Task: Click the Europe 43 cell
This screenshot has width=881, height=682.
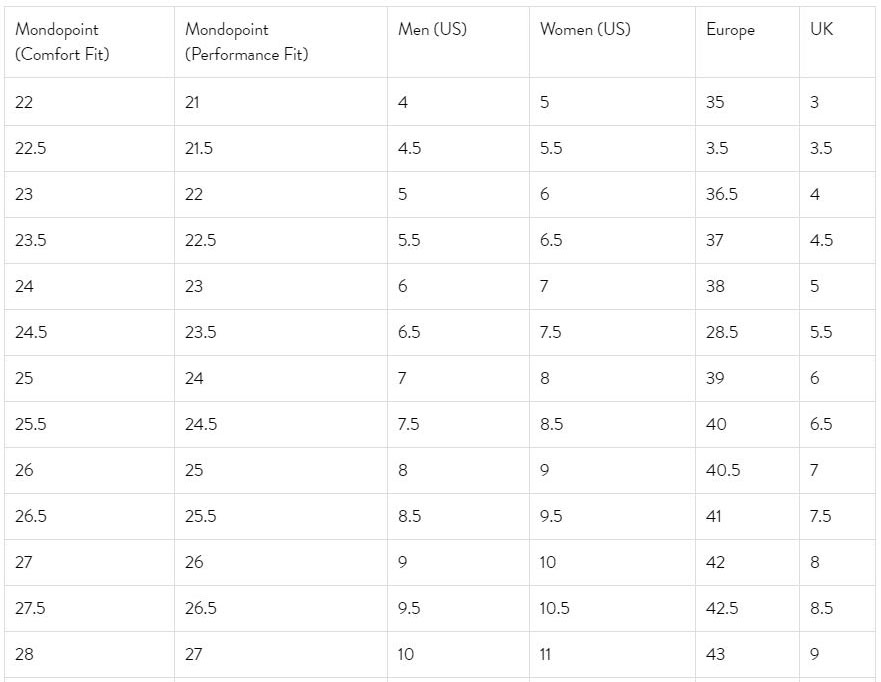Action: (715, 655)
